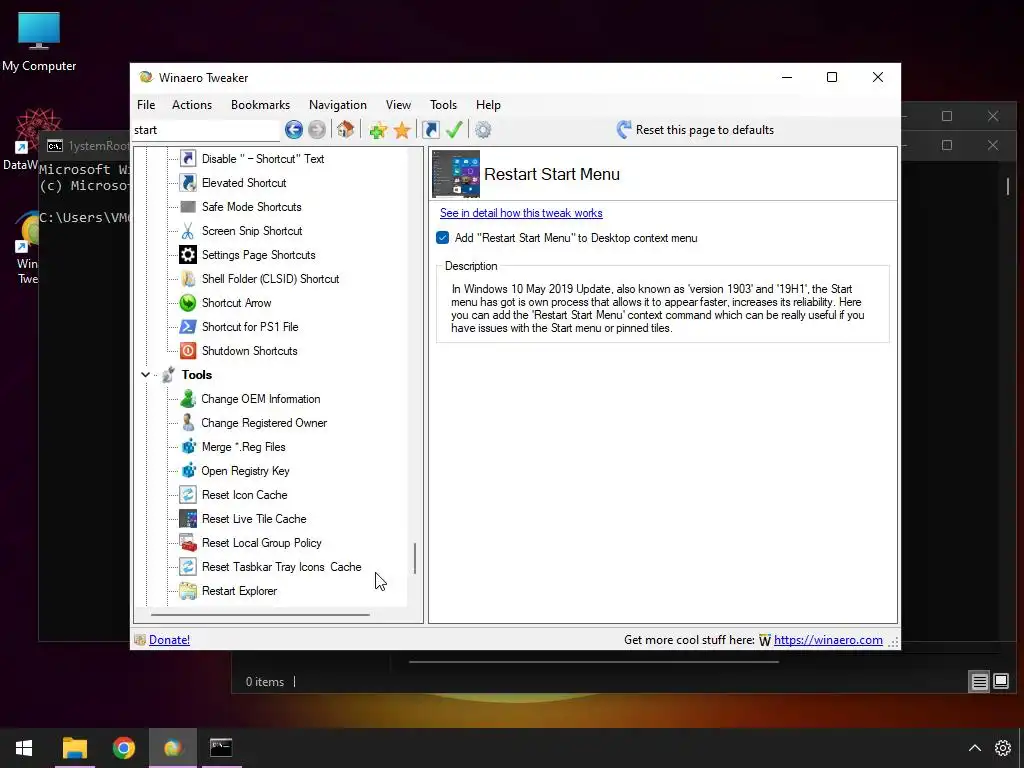Click the Screen Snip scissors icon
The width and height of the screenshot is (1024, 768).
click(x=188, y=231)
